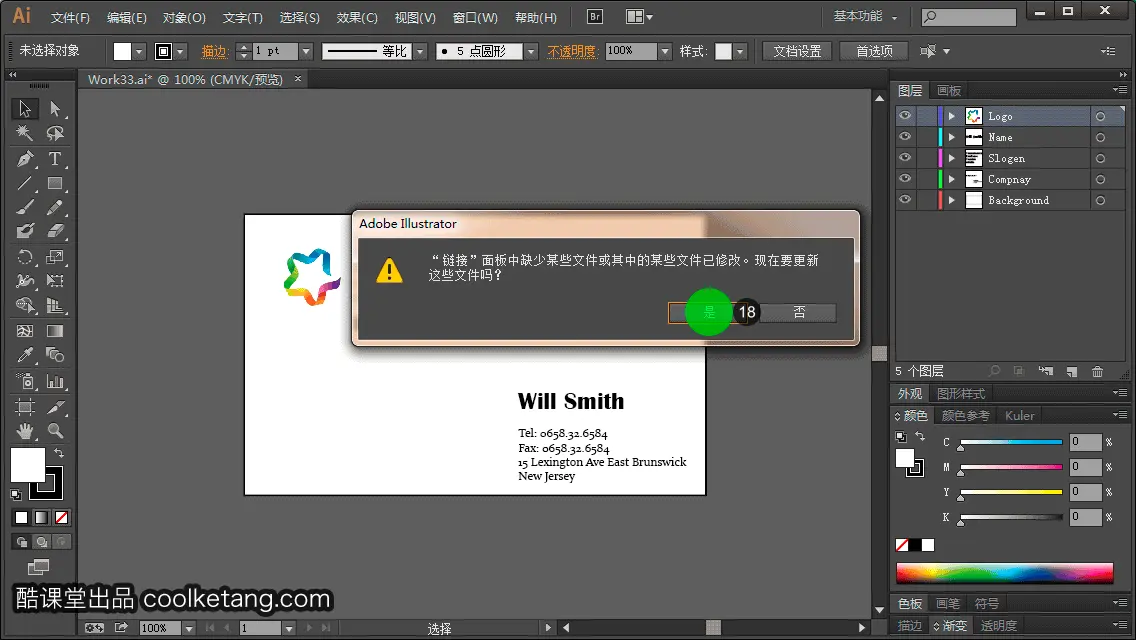Create new layer in Layers panel
The width and height of the screenshot is (1136, 640).
[1072, 371]
